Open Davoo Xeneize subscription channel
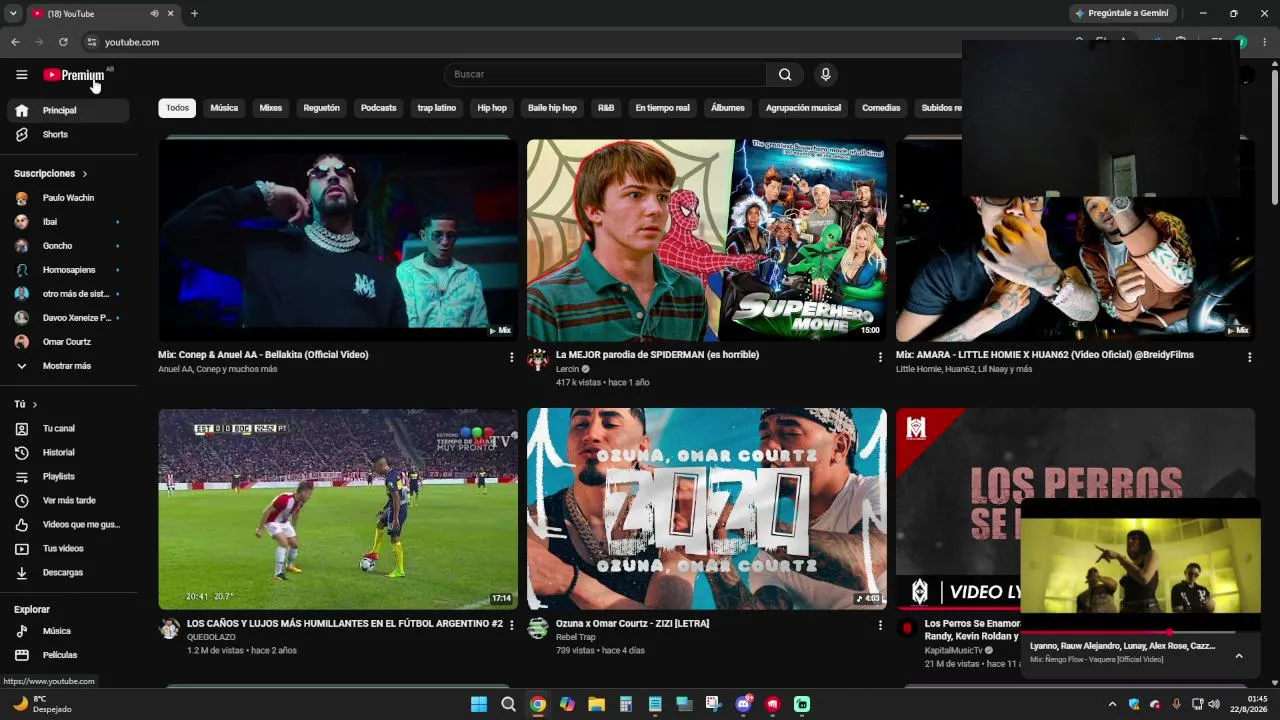The height and width of the screenshot is (720, 1280). (x=68, y=318)
